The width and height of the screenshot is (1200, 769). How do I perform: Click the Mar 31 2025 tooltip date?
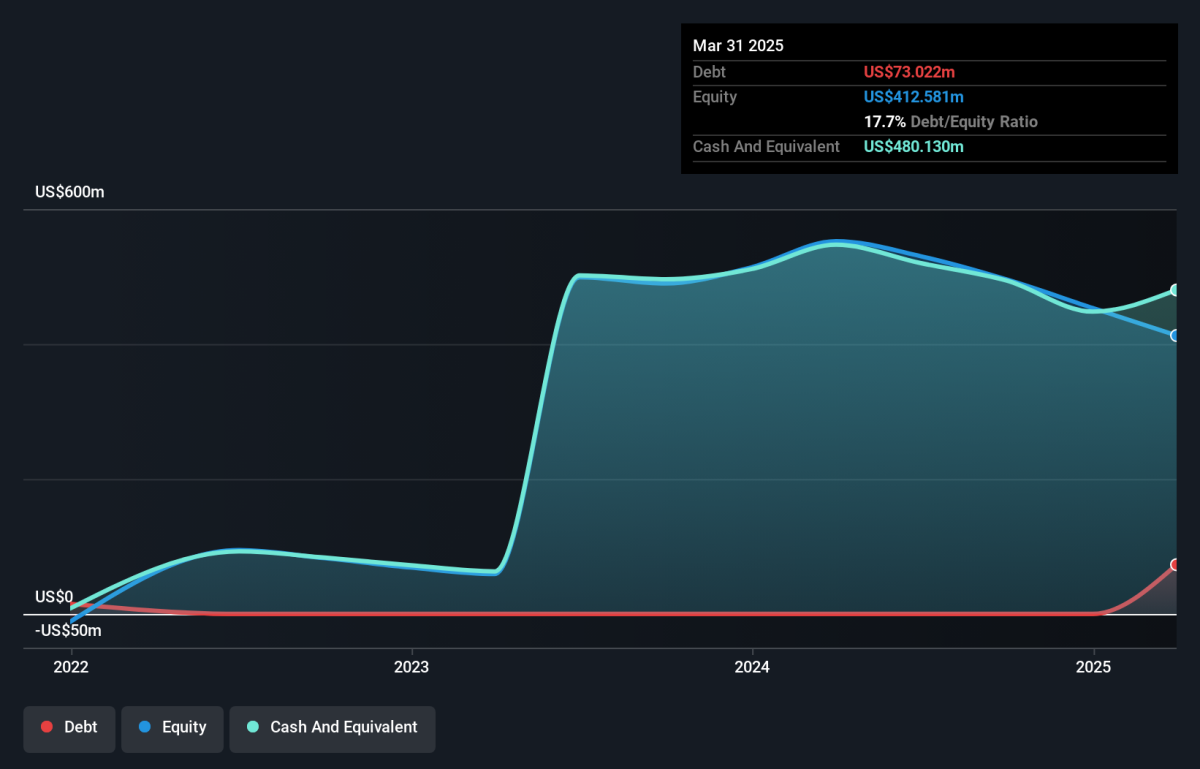point(738,46)
